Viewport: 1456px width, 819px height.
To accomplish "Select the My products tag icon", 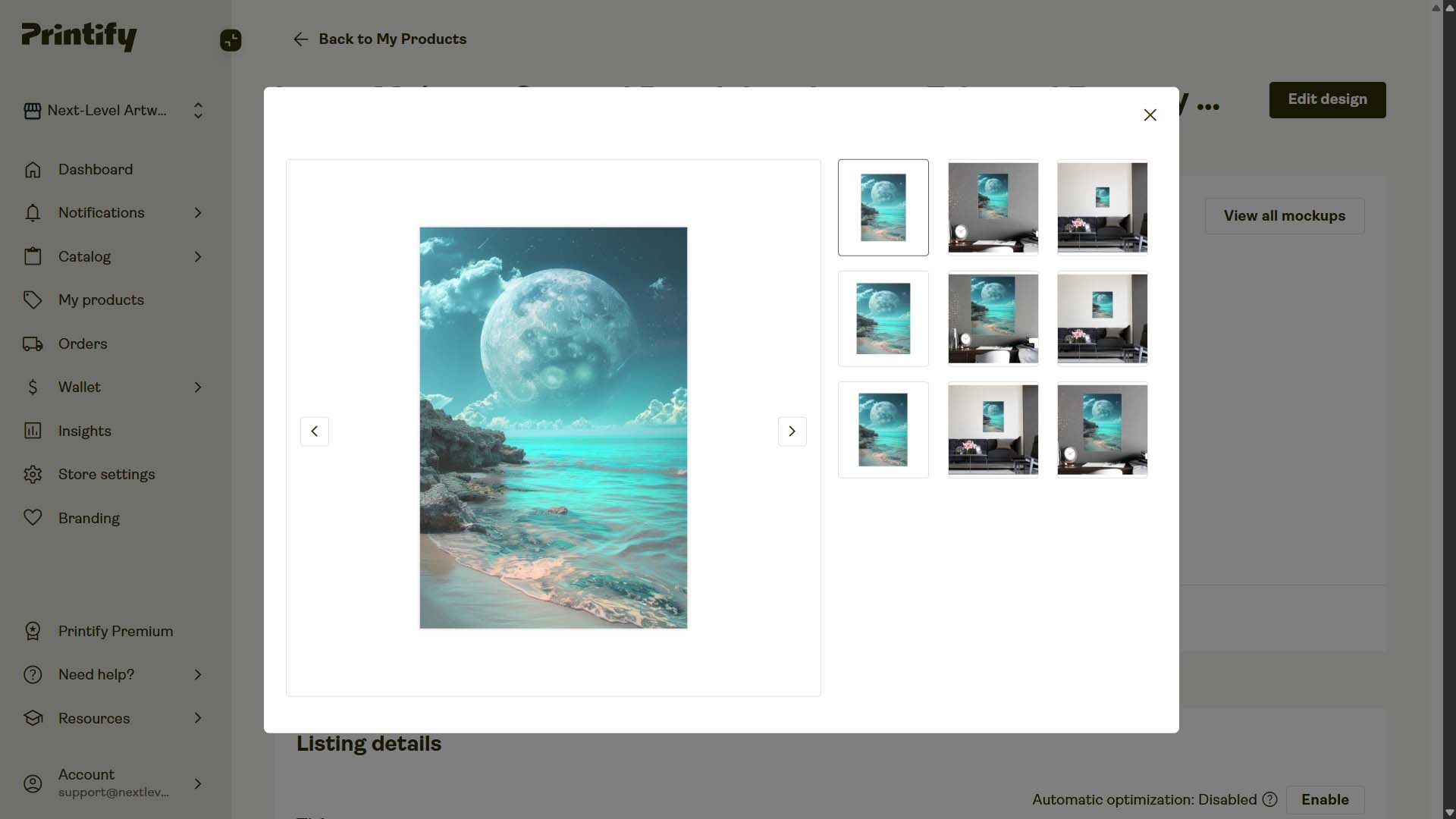I will tap(33, 300).
